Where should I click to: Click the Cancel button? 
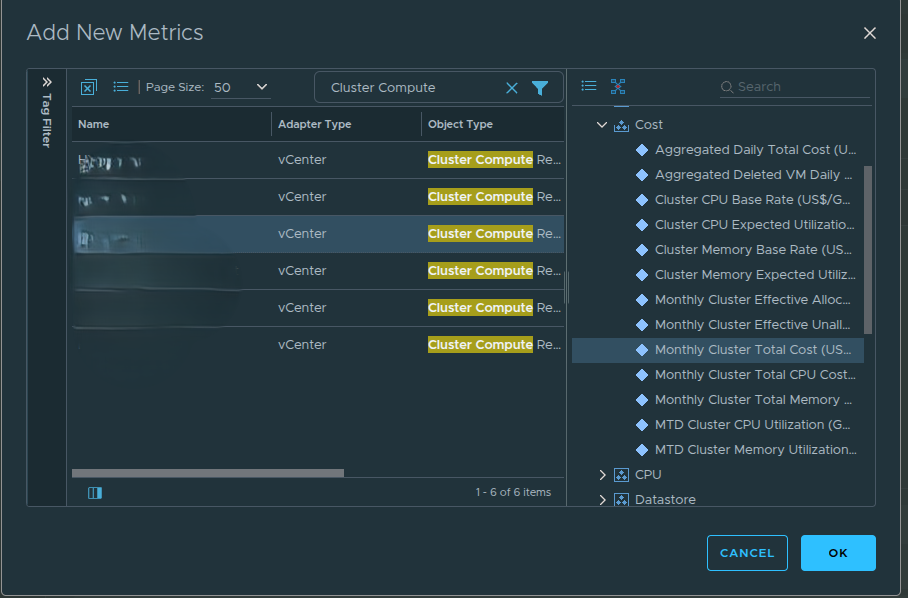coord(747,552)
